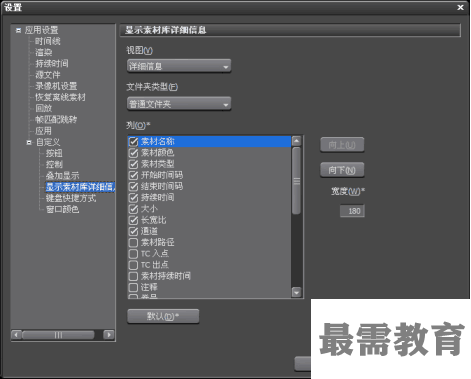471x379 pixels.
Task: Enable the TC 出点 column checkbox
Action: pyautogui.click(x=133, y=265)
